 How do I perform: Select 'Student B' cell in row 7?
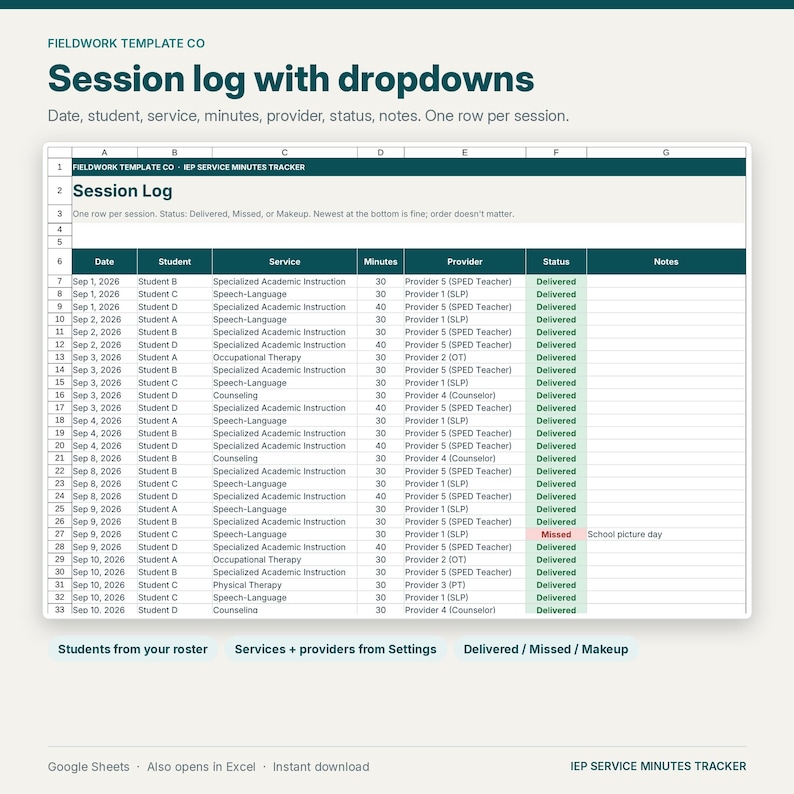click(x=175, y=282)
